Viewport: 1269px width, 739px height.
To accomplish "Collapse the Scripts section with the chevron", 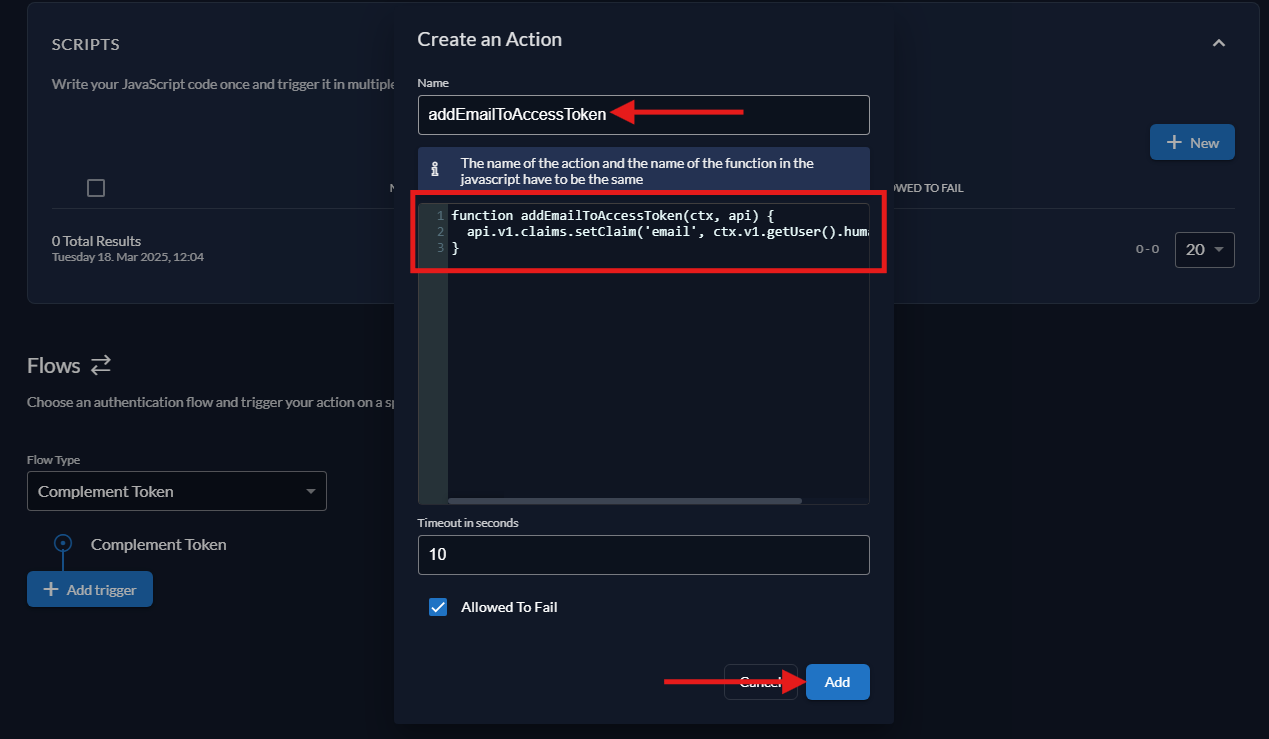I will click(x=1219, y=43).
